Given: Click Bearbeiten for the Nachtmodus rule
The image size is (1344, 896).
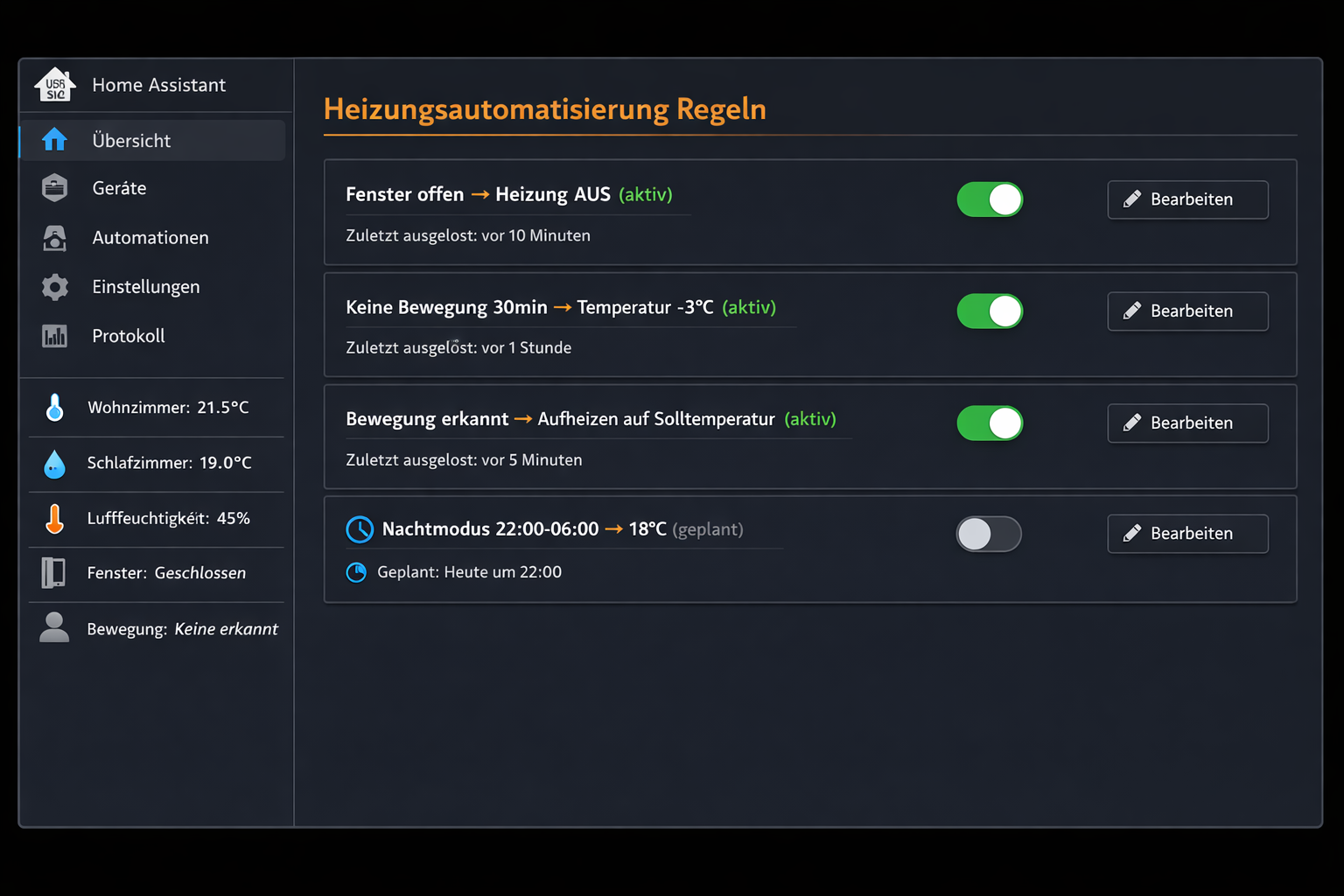Looking at the screenshot, I should (1187, 534).
